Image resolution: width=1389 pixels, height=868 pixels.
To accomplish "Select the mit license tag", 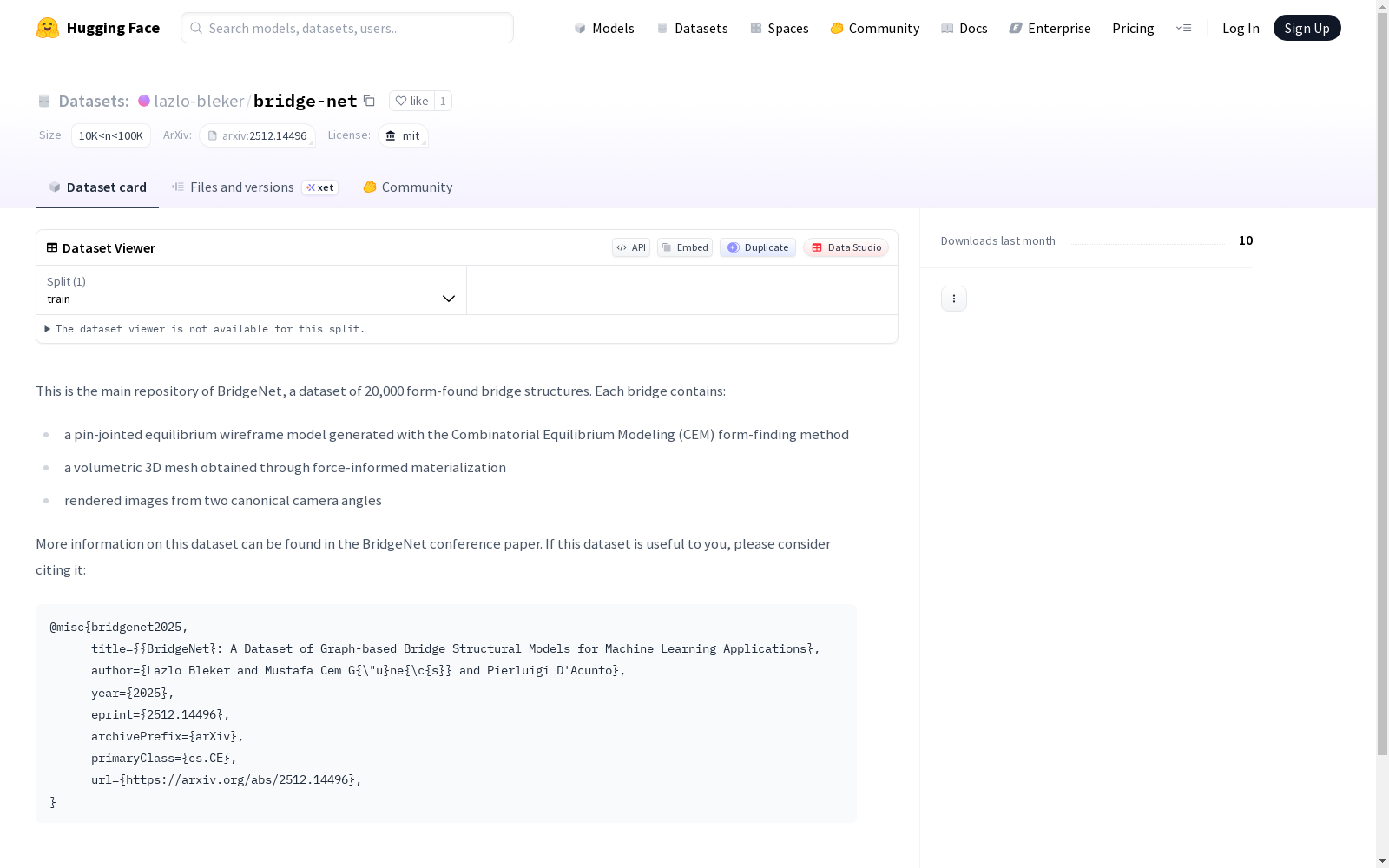I will coord(403,135).
